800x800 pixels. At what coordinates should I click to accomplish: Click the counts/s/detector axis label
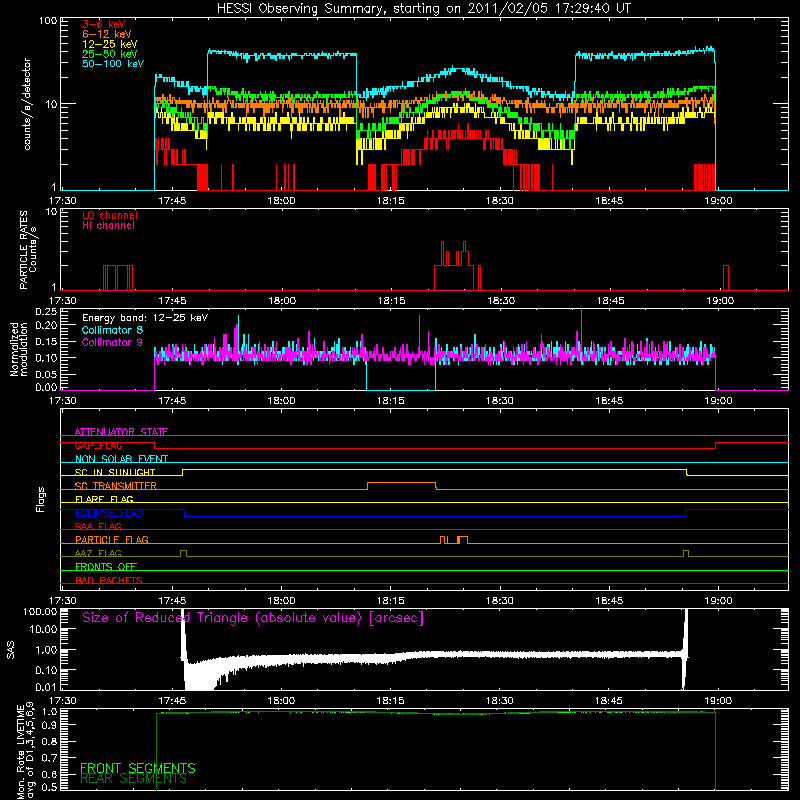tap(27, 104)
